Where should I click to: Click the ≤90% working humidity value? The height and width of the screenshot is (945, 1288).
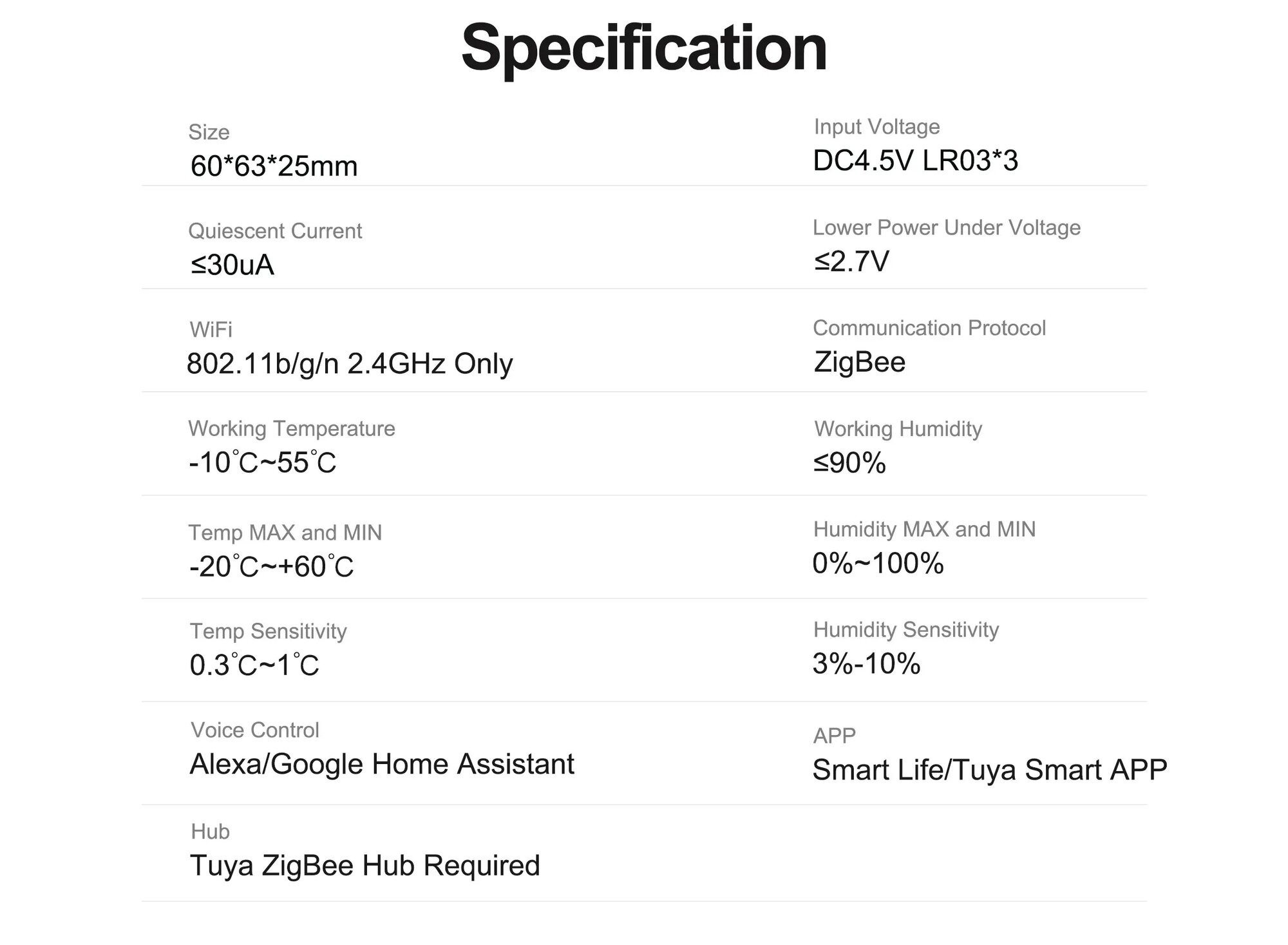pos(849,463)
